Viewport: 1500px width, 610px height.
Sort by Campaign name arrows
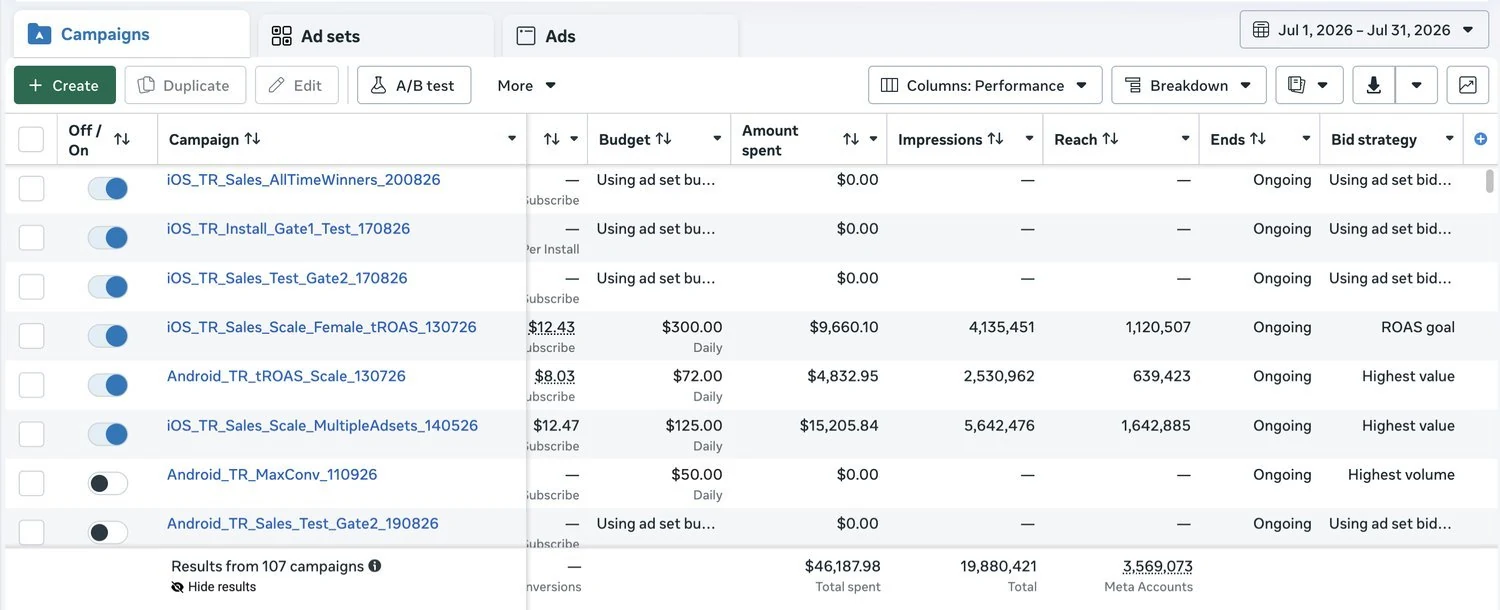pos(252,139)
